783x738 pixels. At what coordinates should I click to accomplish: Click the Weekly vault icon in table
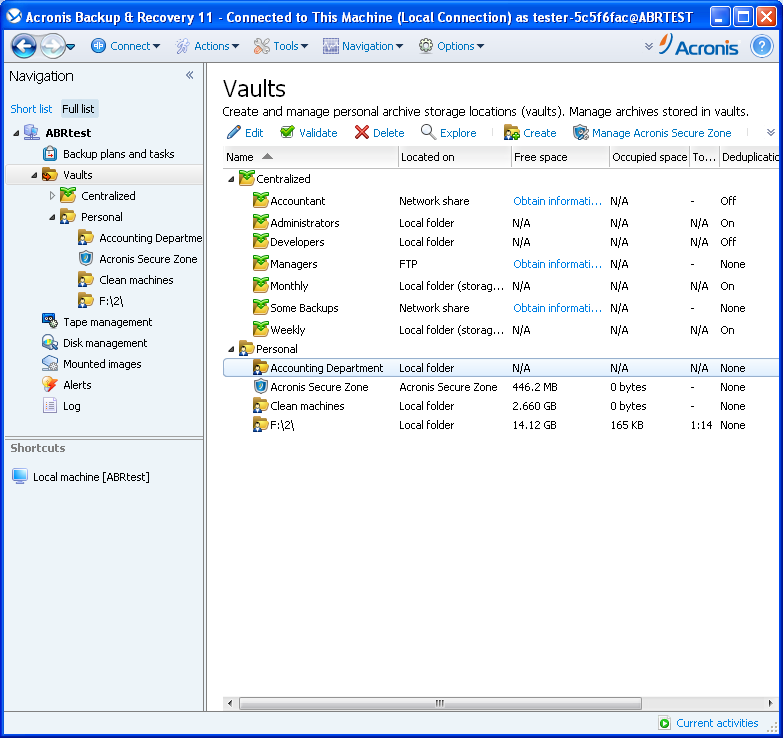point(260,329)
